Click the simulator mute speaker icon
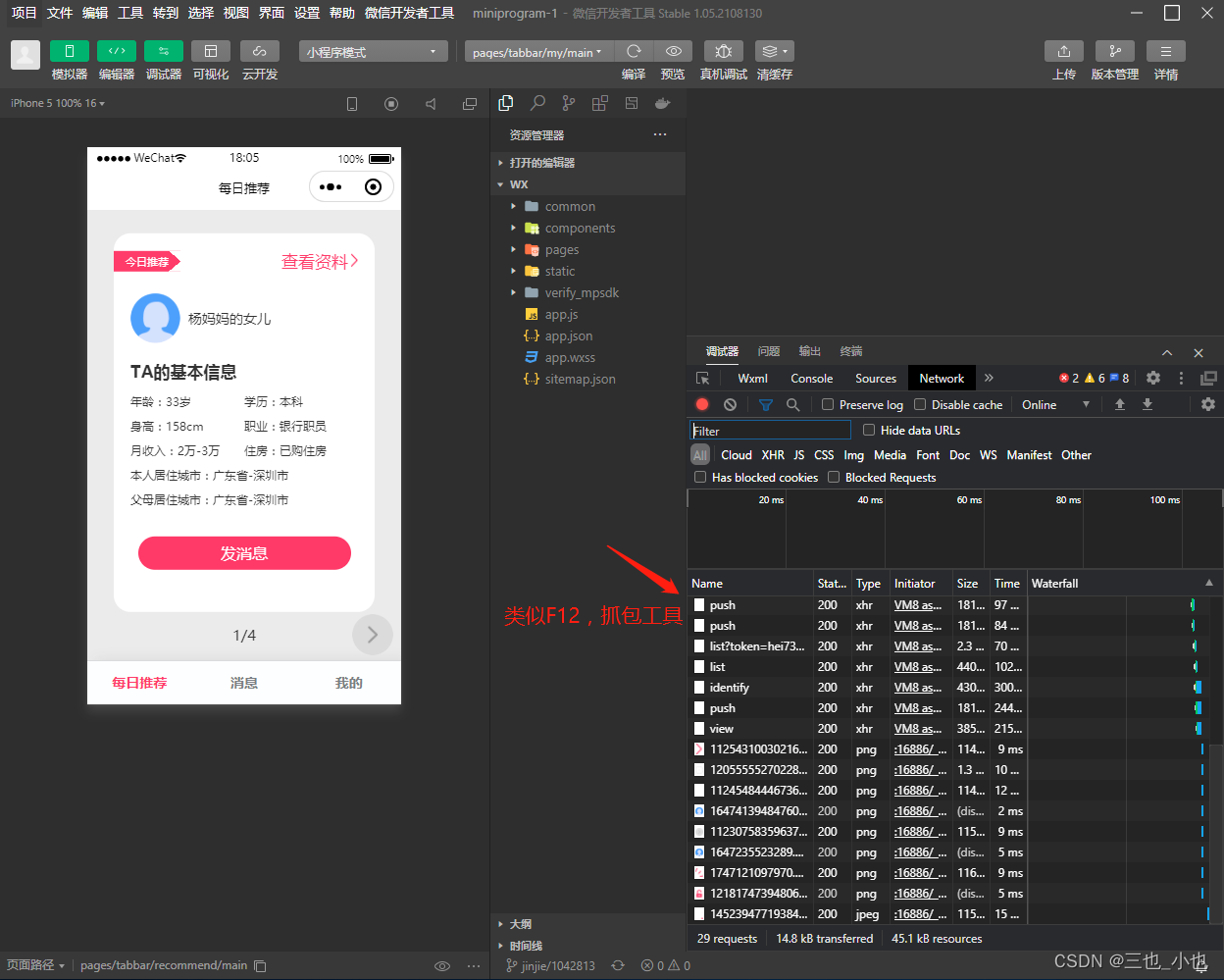Viewport: 1224px width, 980px height. (x=431, y=103)
